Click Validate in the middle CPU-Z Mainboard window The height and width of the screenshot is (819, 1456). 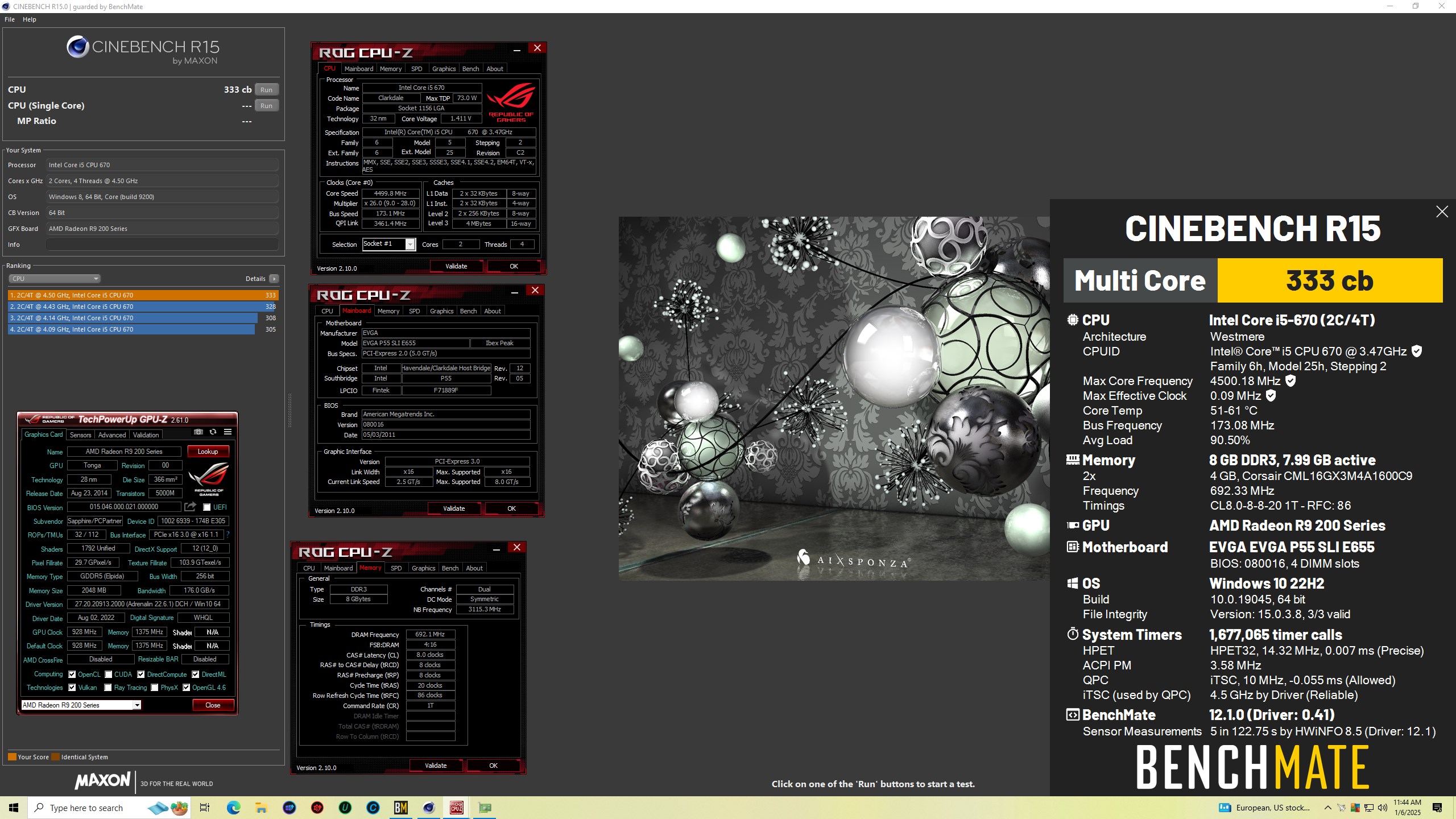[454, 508]
